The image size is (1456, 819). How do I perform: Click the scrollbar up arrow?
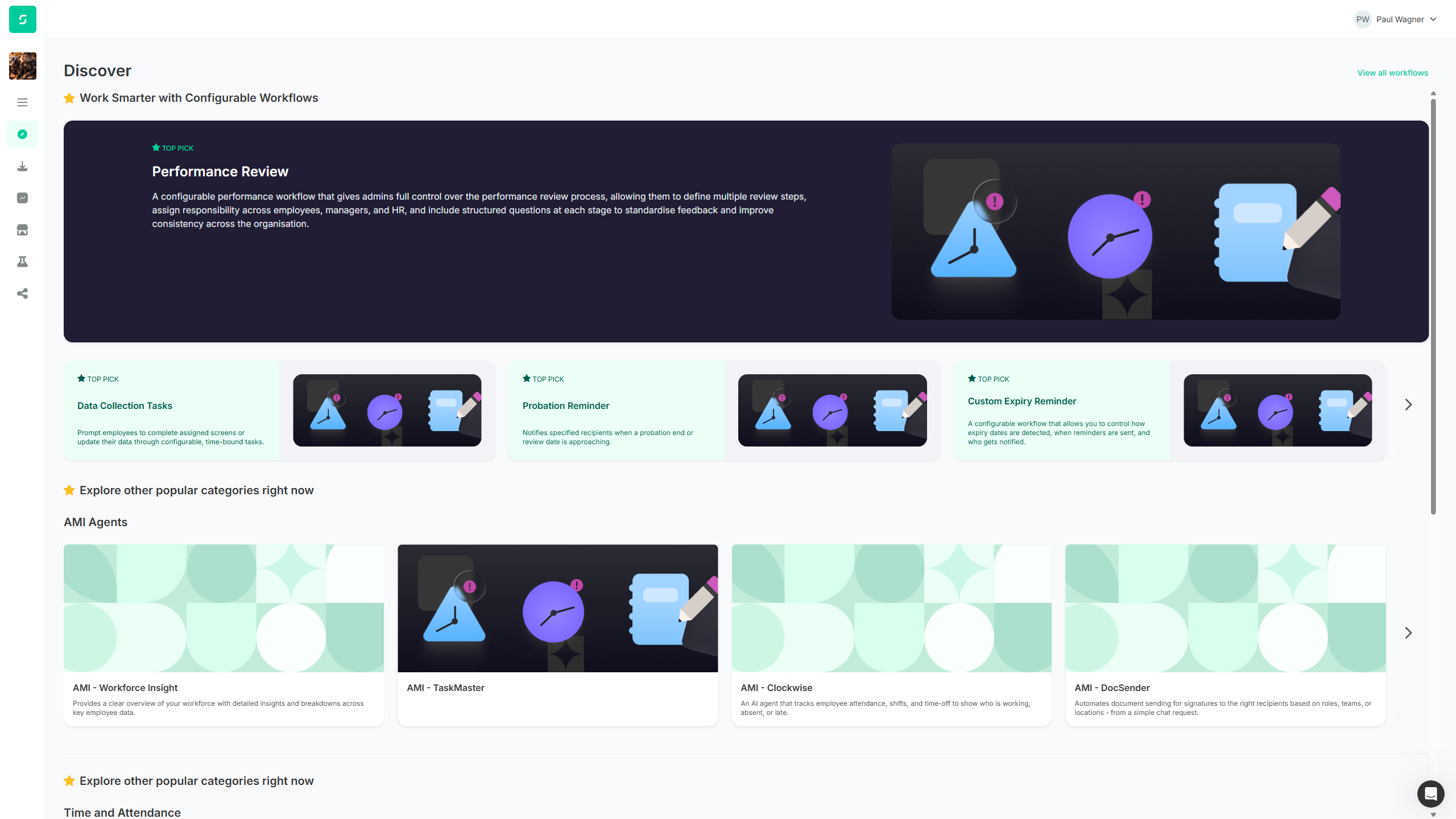tap(1433, 93)
